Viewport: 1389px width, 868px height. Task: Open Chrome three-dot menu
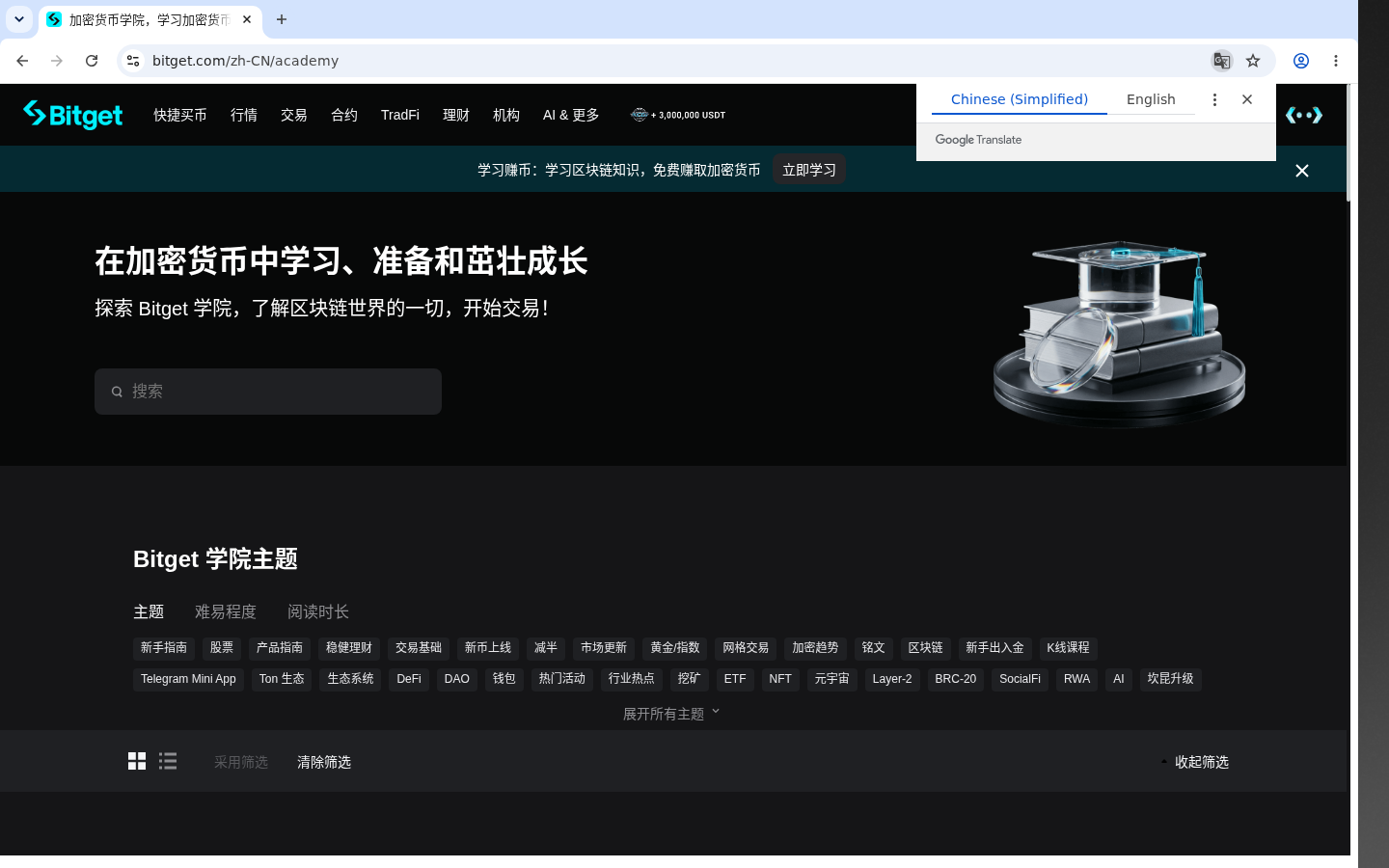[x=1336, y=61]
